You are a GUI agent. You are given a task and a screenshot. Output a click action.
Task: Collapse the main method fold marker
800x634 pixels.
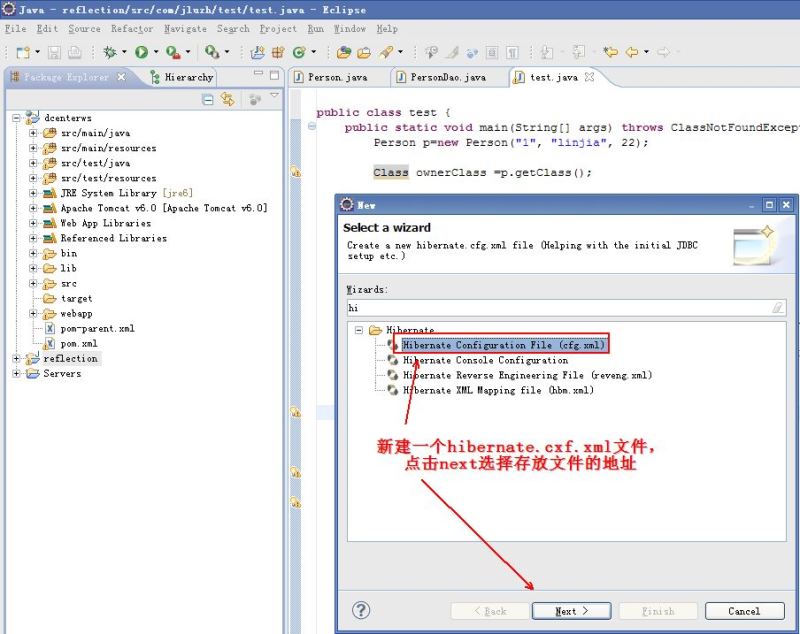pyautogui.click(x=312, y=126)
